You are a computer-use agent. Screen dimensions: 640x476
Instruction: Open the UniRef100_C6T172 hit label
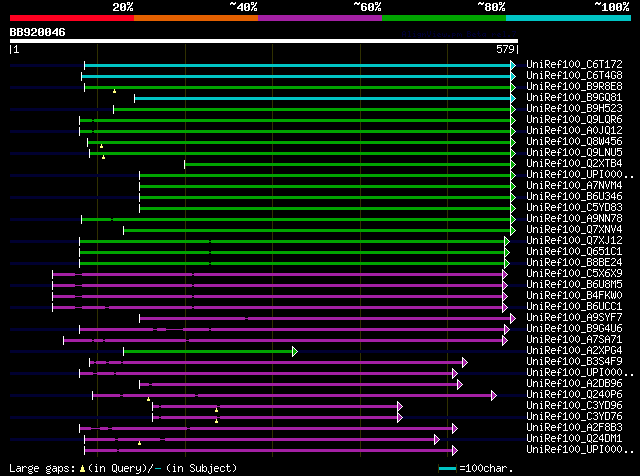point(574,65)
